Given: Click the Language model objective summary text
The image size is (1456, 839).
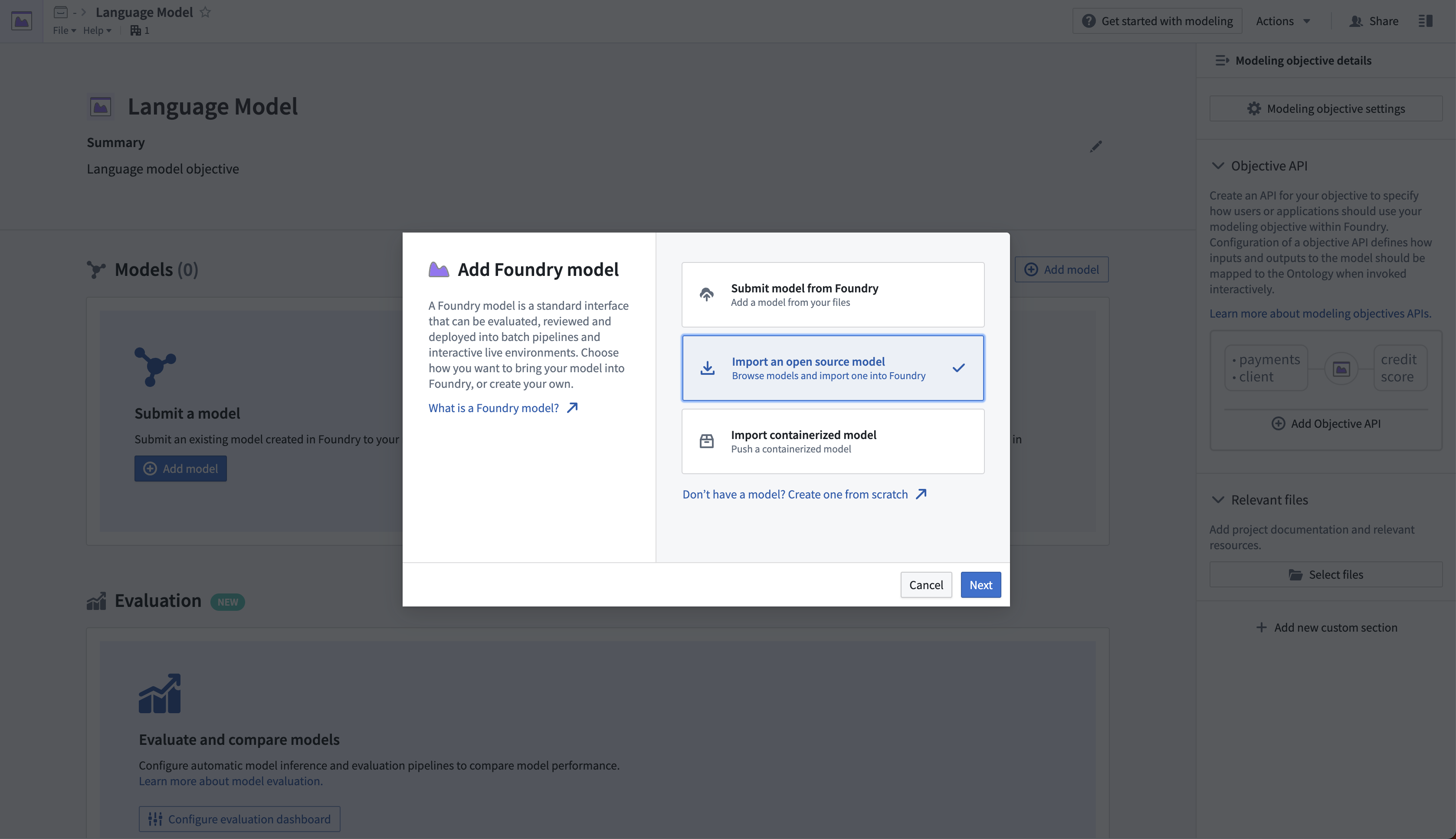Looking at the screenshot, I should click(163, 169).
